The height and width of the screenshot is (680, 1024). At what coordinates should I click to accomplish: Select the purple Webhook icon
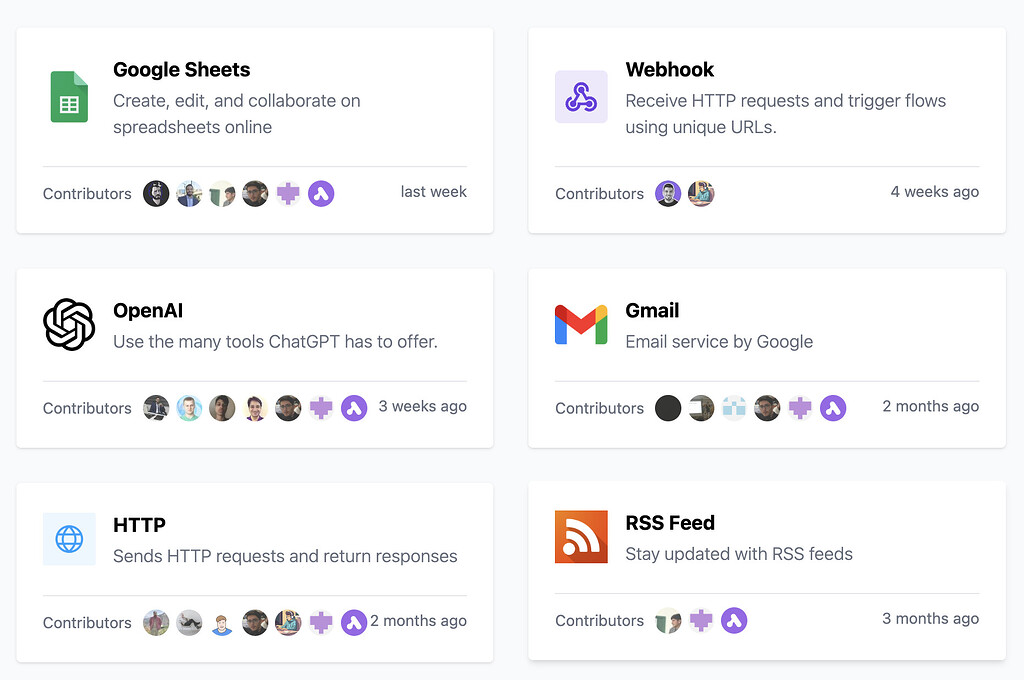point(581,96)
